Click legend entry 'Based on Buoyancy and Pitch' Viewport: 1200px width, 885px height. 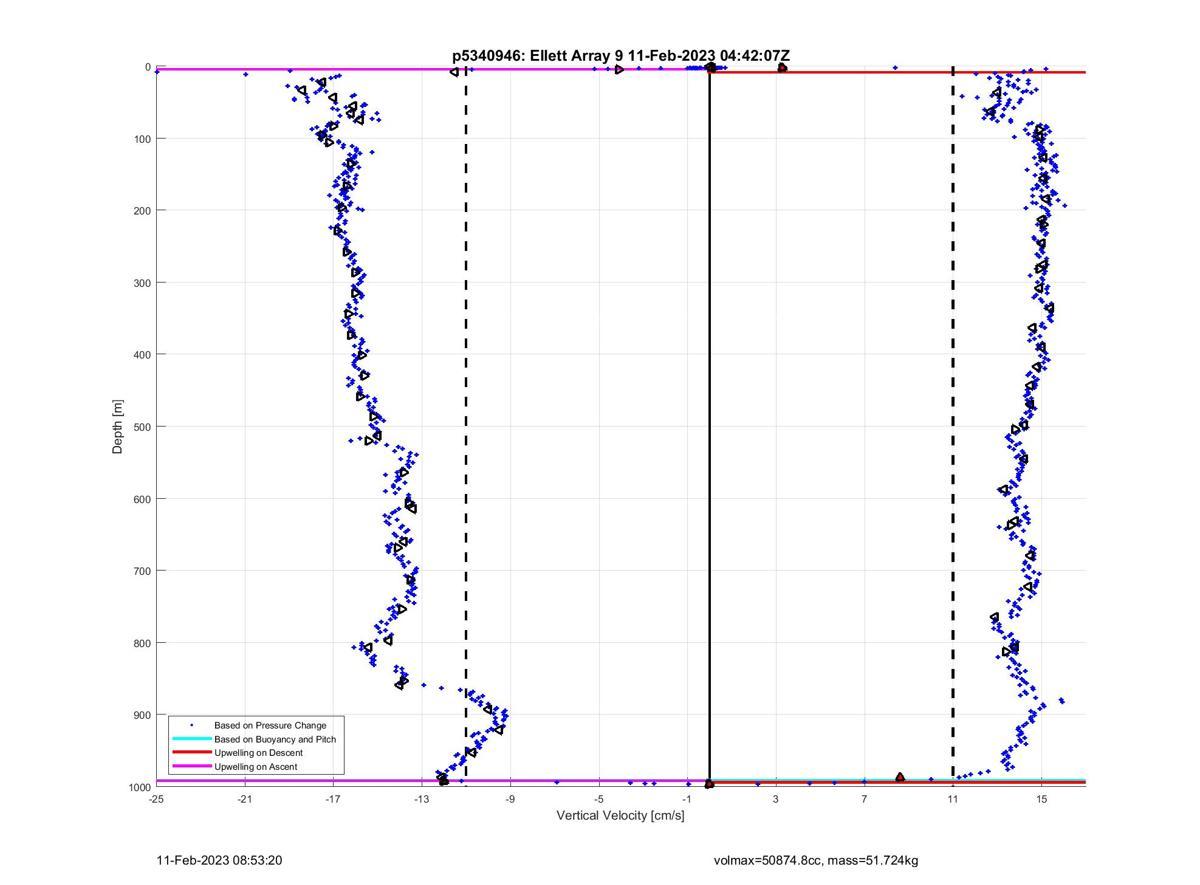coord(275,739)
